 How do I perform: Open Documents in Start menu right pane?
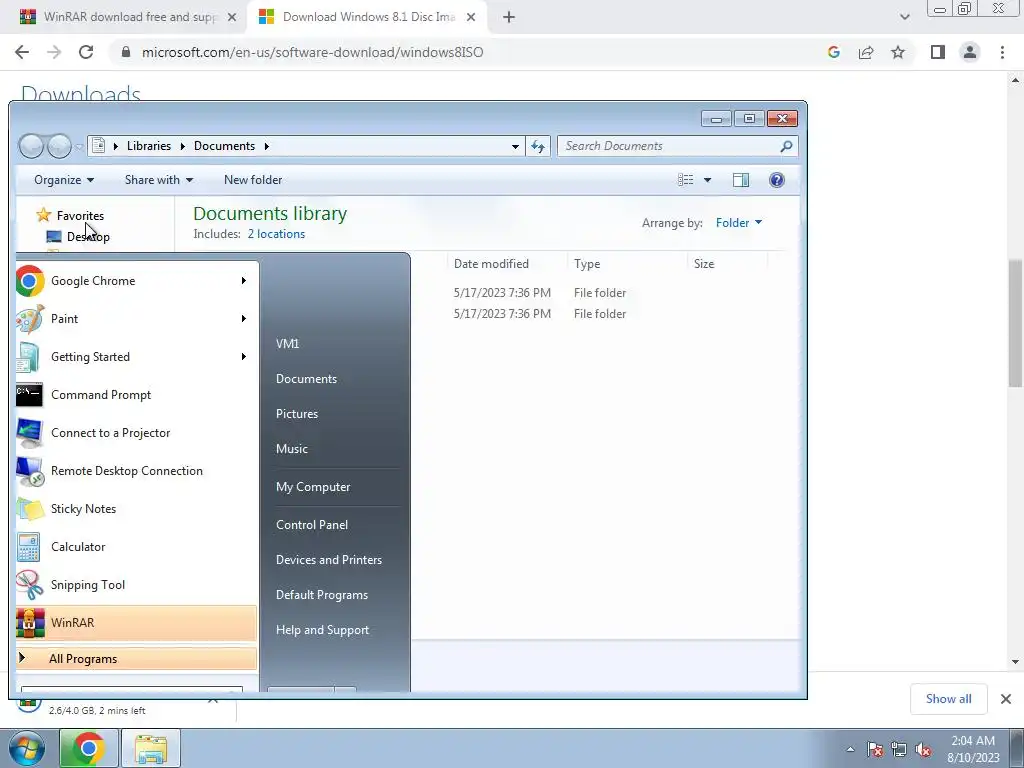pyautogui.click(x=306, y=379)
